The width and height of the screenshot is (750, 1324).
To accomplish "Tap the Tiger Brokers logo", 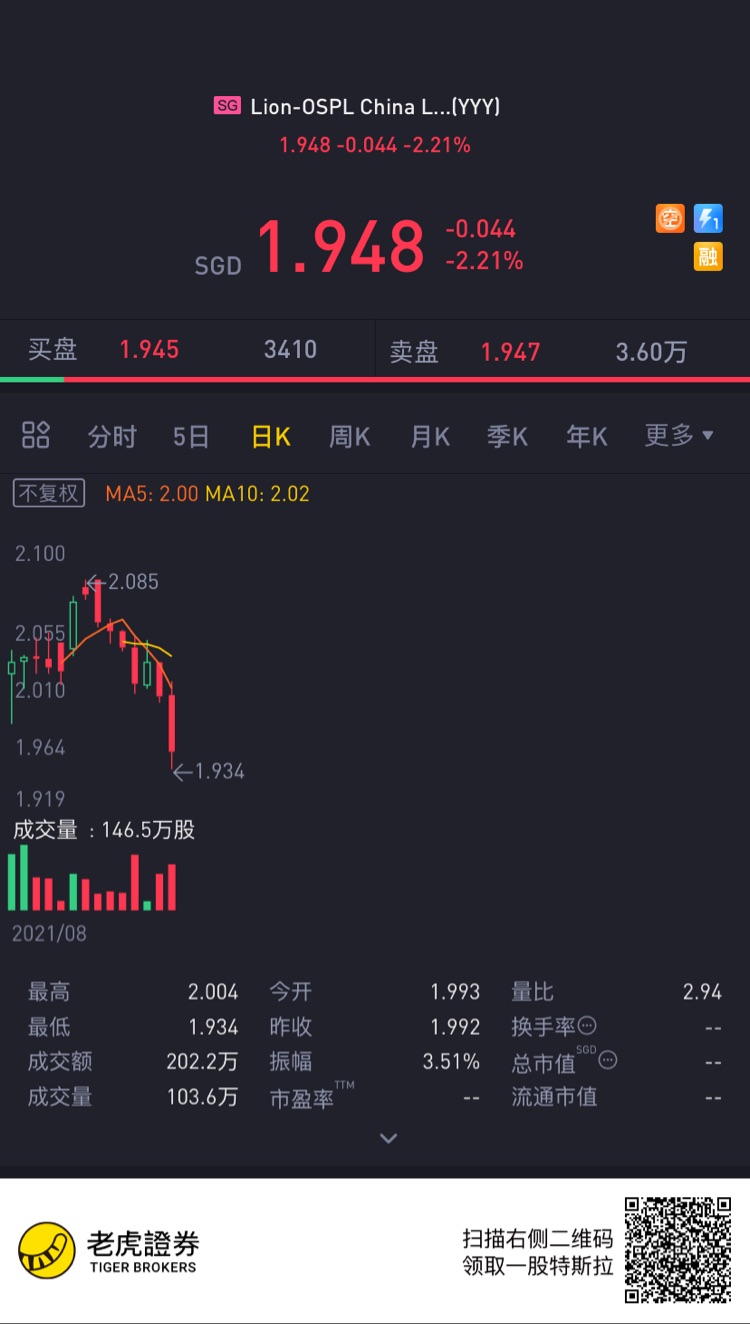I will pyautogui.click(x=109, y=1251).
